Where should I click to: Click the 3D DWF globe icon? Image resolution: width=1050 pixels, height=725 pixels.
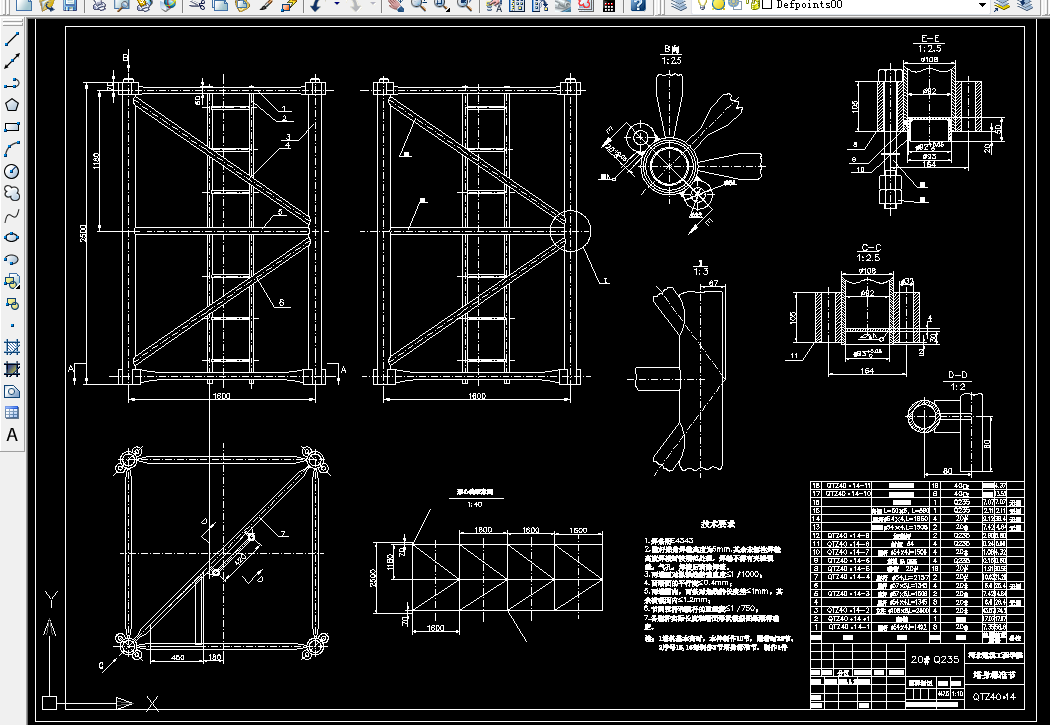[167, 5]
